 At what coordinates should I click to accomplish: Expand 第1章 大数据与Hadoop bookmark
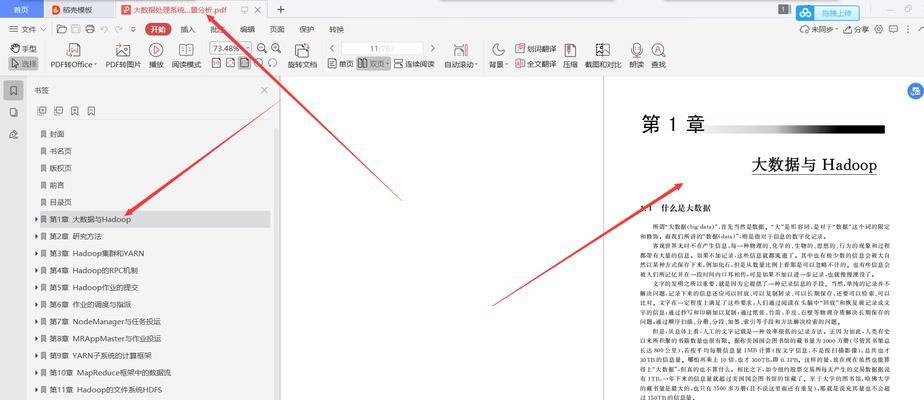tap(36, 219)
